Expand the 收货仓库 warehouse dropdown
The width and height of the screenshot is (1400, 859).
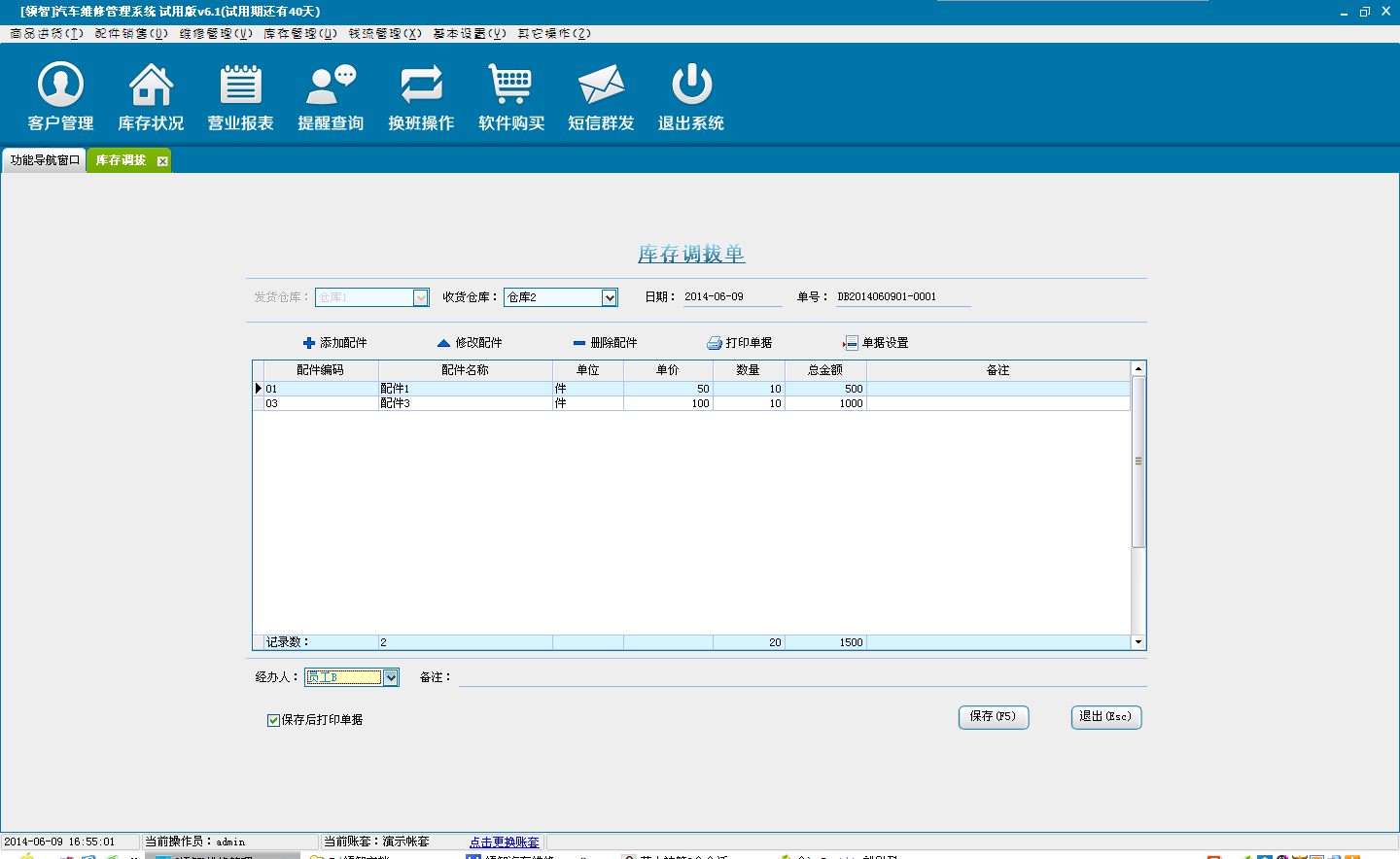[x=610, y=297]
